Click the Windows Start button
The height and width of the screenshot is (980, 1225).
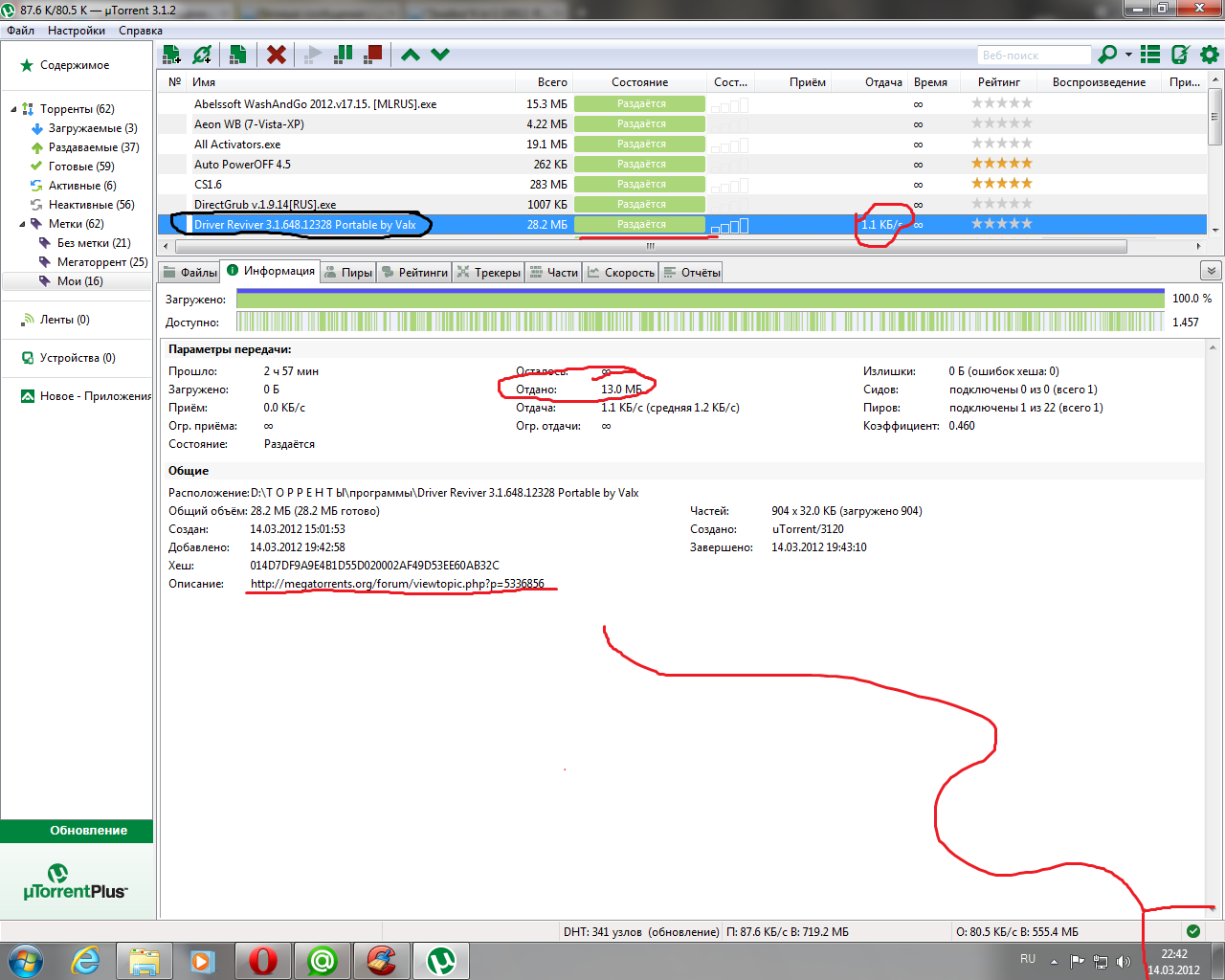tap(26, 960)
